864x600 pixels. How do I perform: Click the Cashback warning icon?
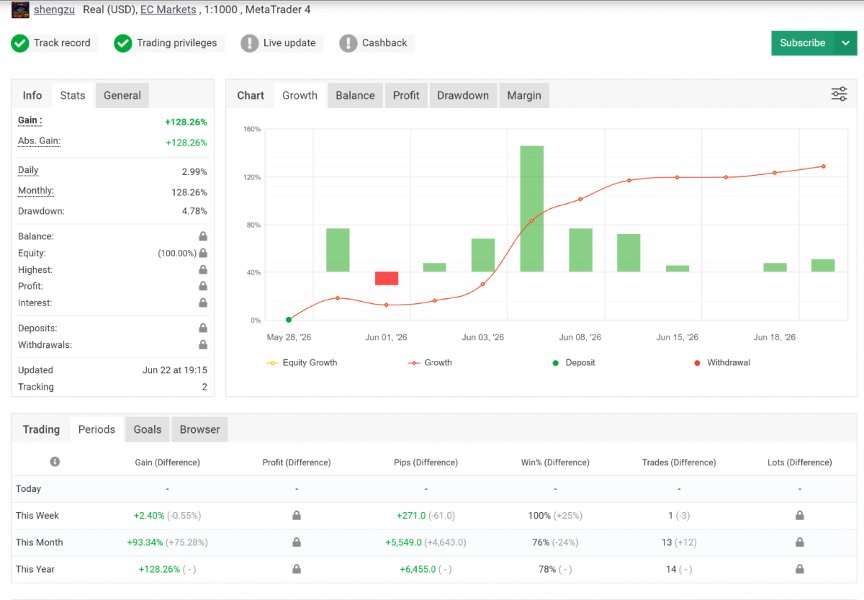(348, 43)
